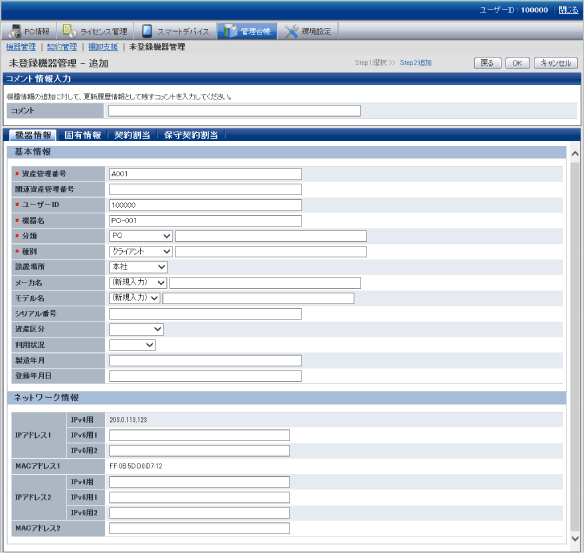Click the ライセンス管理 license icon
The width and height of the screenshot is (584, 553).
pyautogui.click(x=69, y=31)
